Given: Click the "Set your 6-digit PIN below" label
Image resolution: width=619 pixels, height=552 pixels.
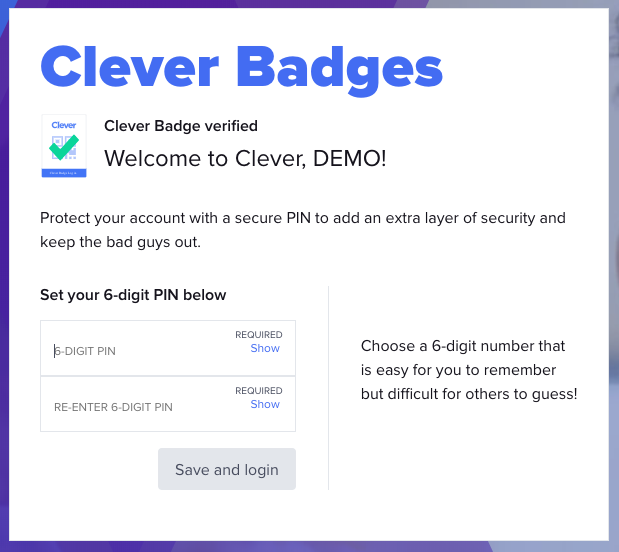Looking at the screenshot, I should point(133,295).
